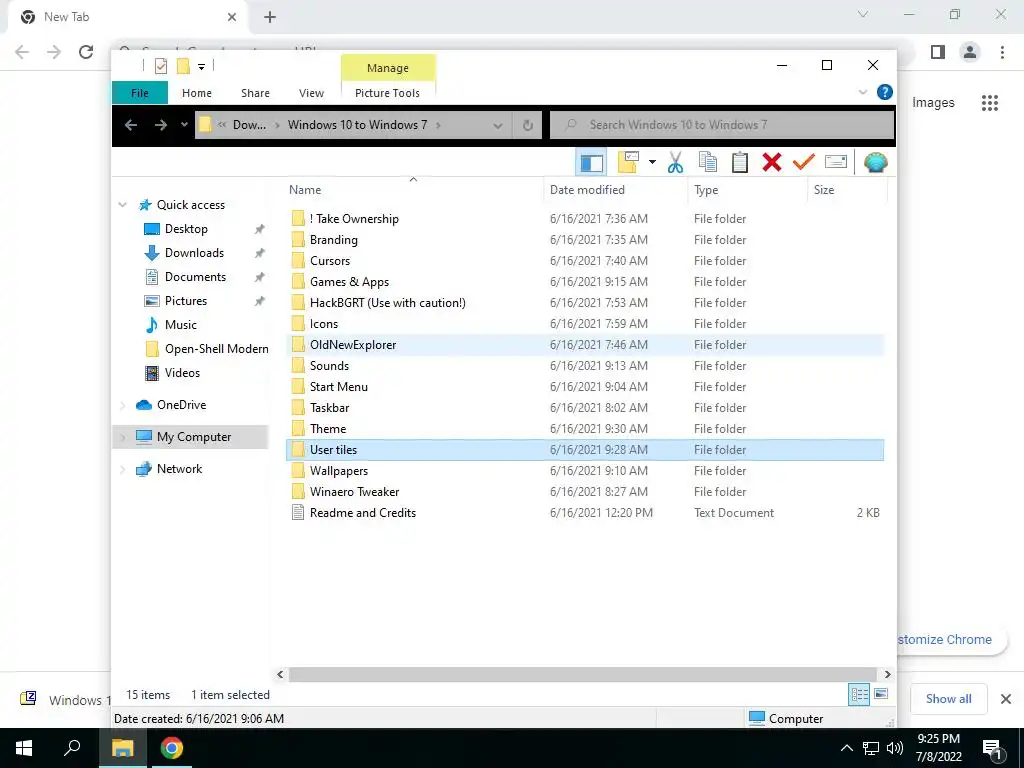
Task: Switch to the Share ribbon tab
Action: [x=255, y=93]
